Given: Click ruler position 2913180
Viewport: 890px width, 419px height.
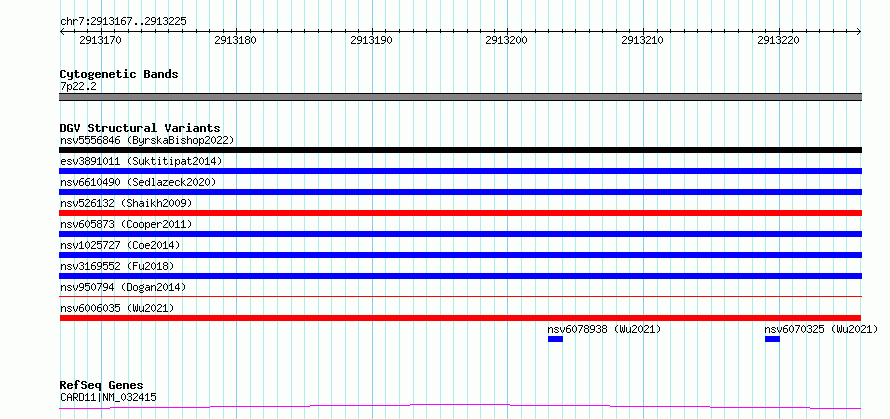Looking at the screenshot, I should point(236,40).
